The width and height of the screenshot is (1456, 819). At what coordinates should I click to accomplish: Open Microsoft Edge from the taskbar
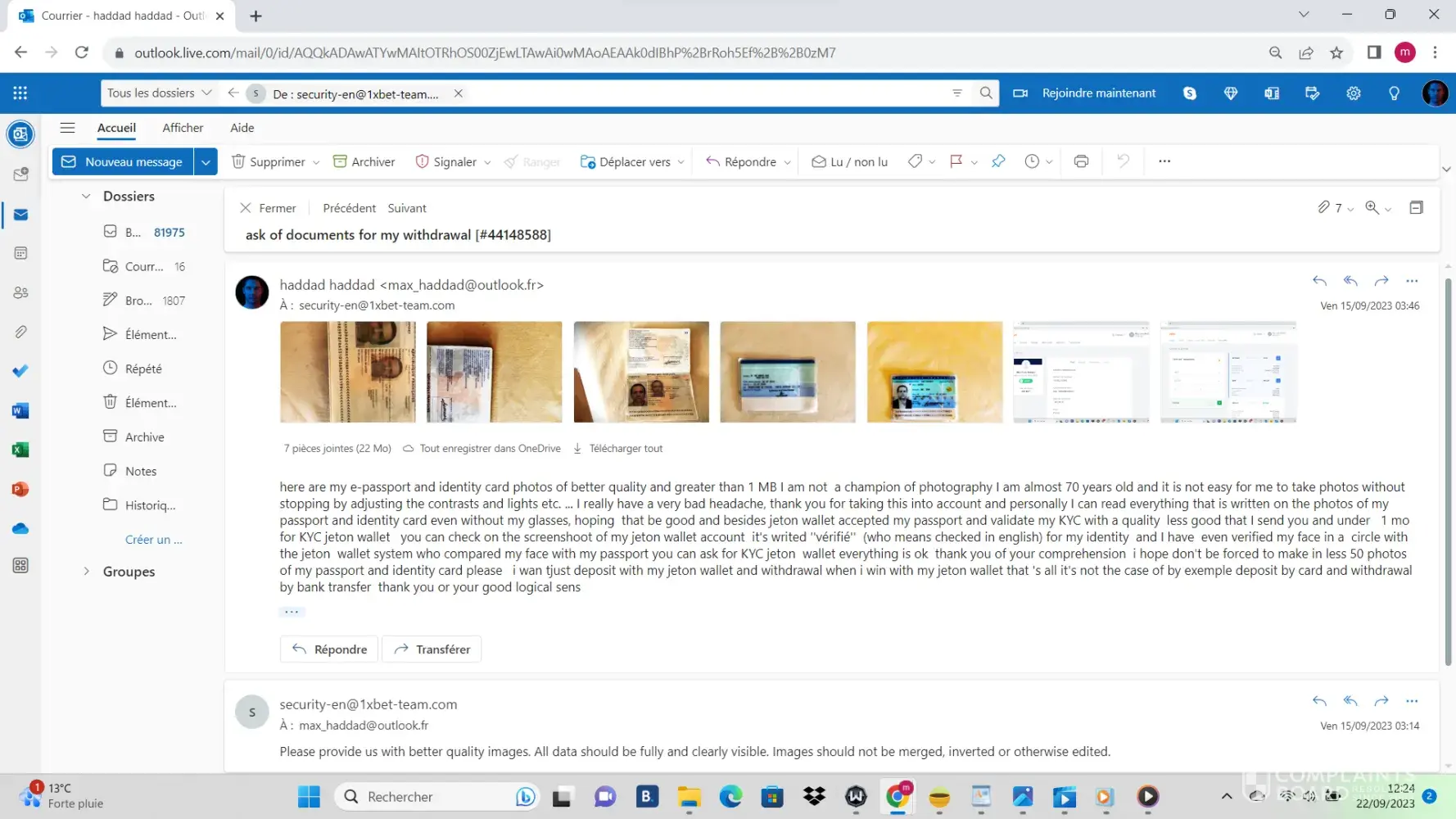point(730,796)
